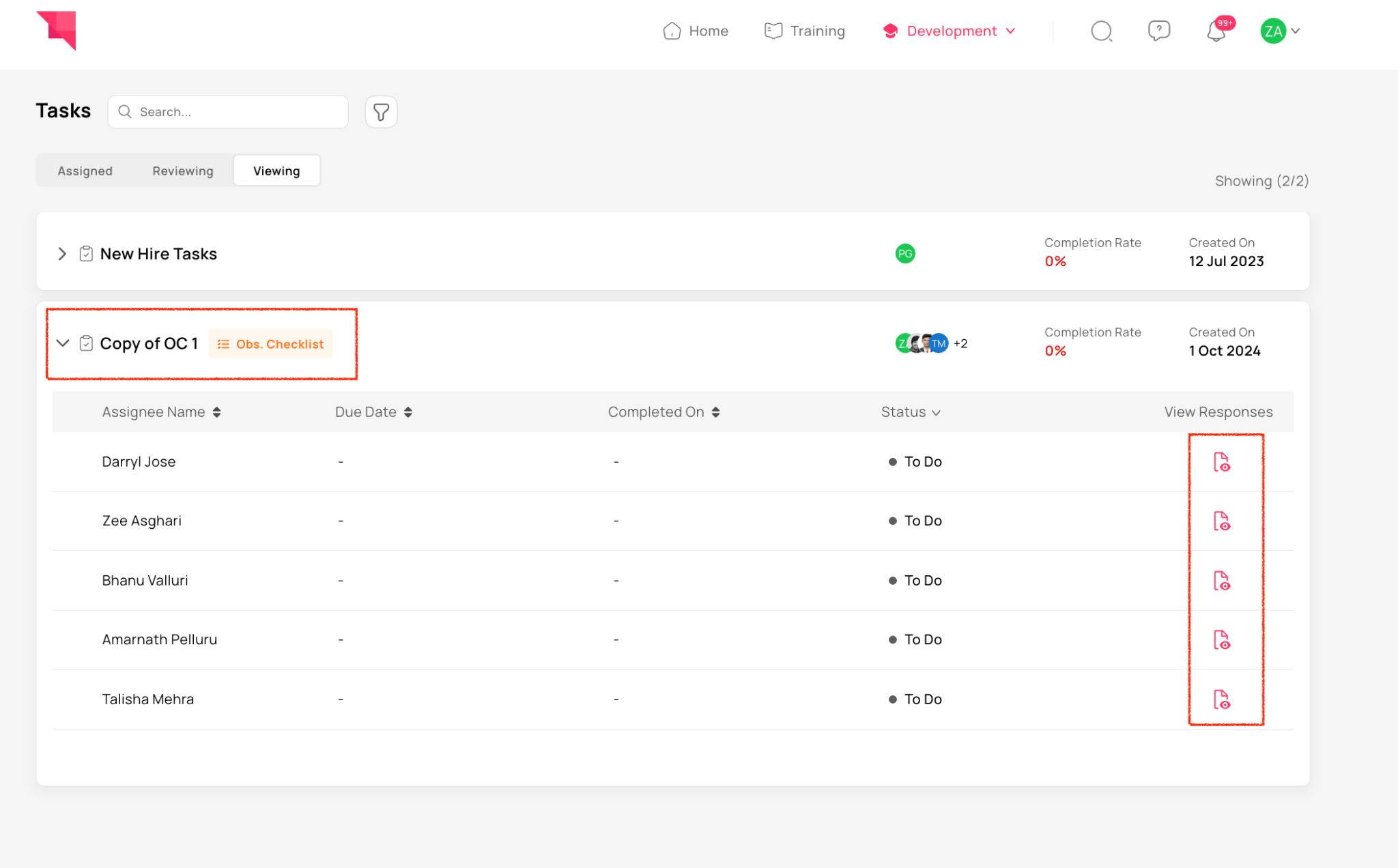View responses for Zee Asghari
Image resolution: width=1398 pixels, height=868 pixels.
tap(1221, 521)
